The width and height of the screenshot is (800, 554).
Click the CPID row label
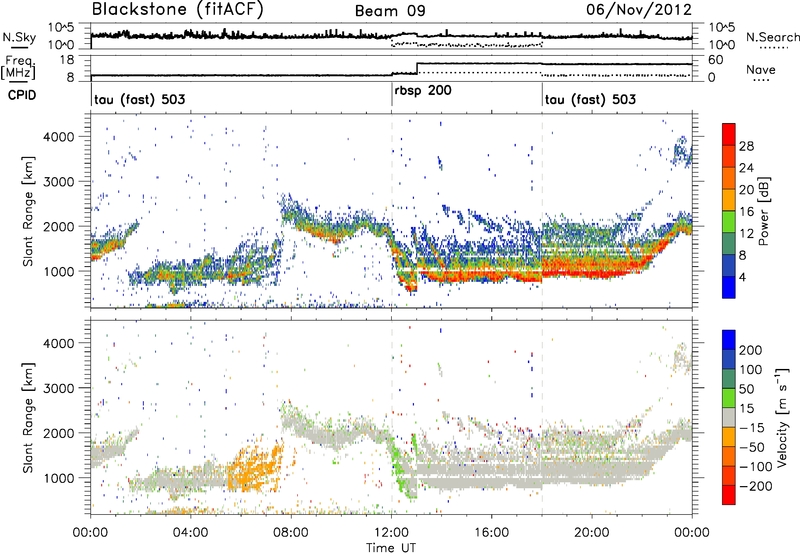pyautogui.click(x=22, y=95)
